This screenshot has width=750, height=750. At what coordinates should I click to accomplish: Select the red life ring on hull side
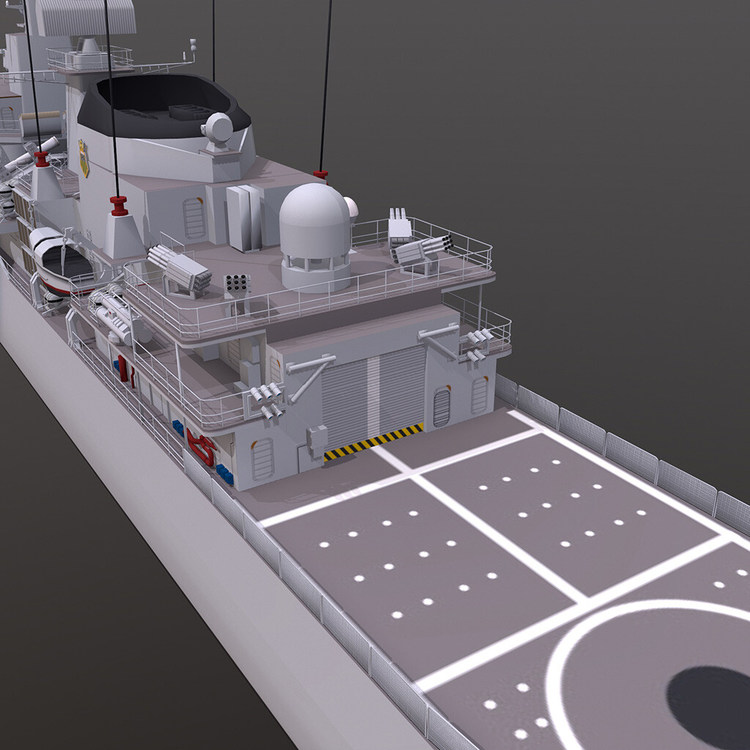point(202,448)
